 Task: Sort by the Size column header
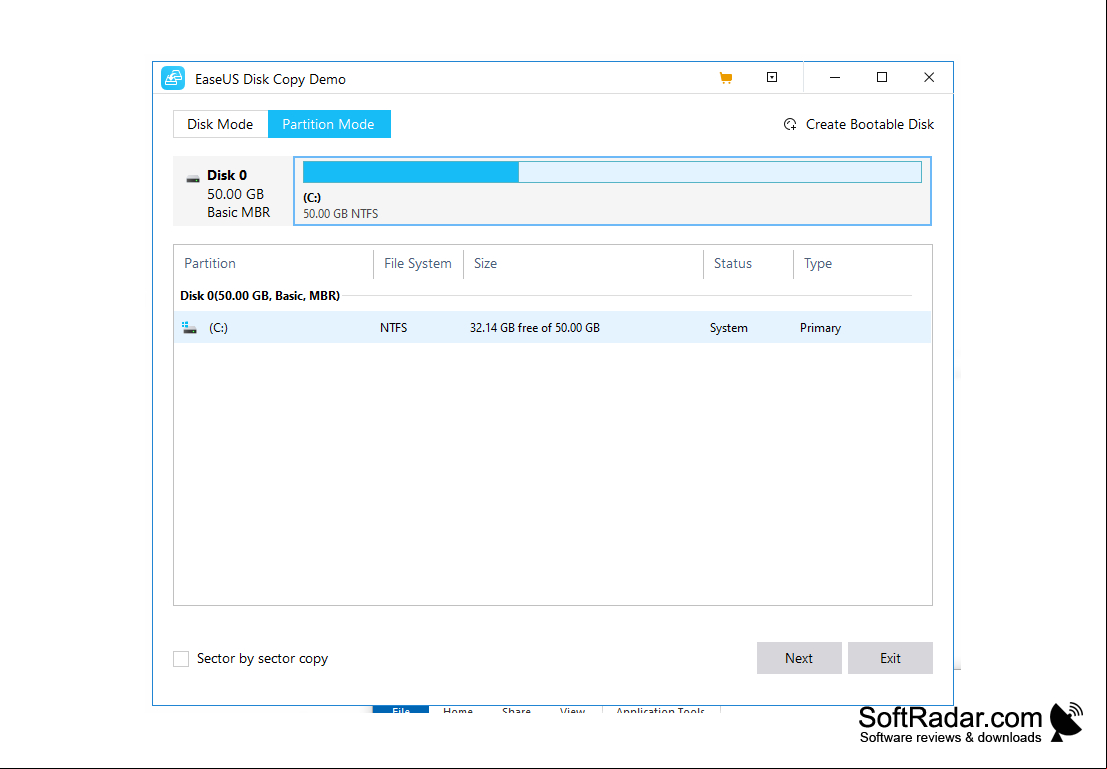[x=485, y=263]
